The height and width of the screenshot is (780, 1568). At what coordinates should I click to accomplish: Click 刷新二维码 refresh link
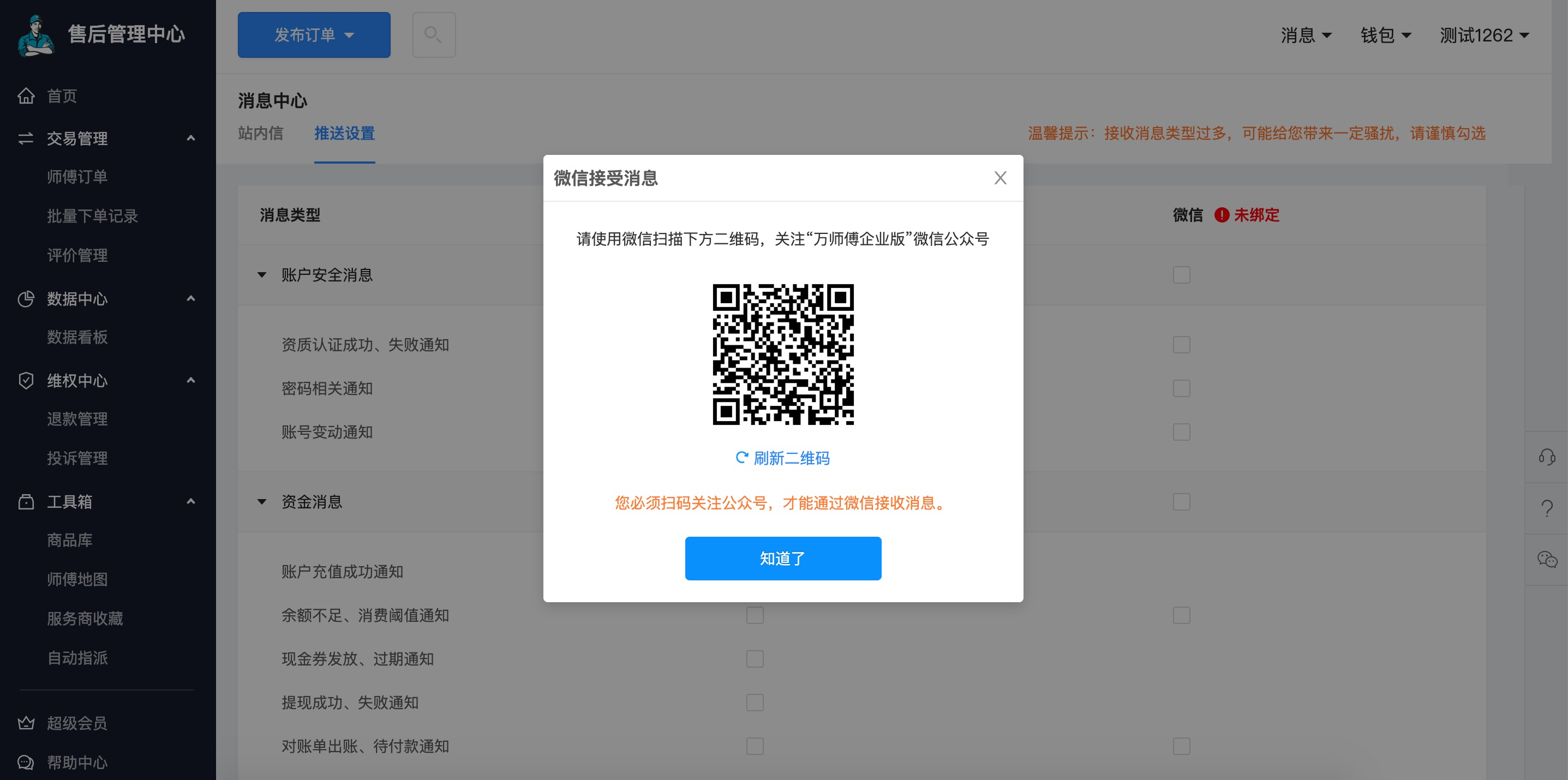pyautogui.click(x=783, y=458)
